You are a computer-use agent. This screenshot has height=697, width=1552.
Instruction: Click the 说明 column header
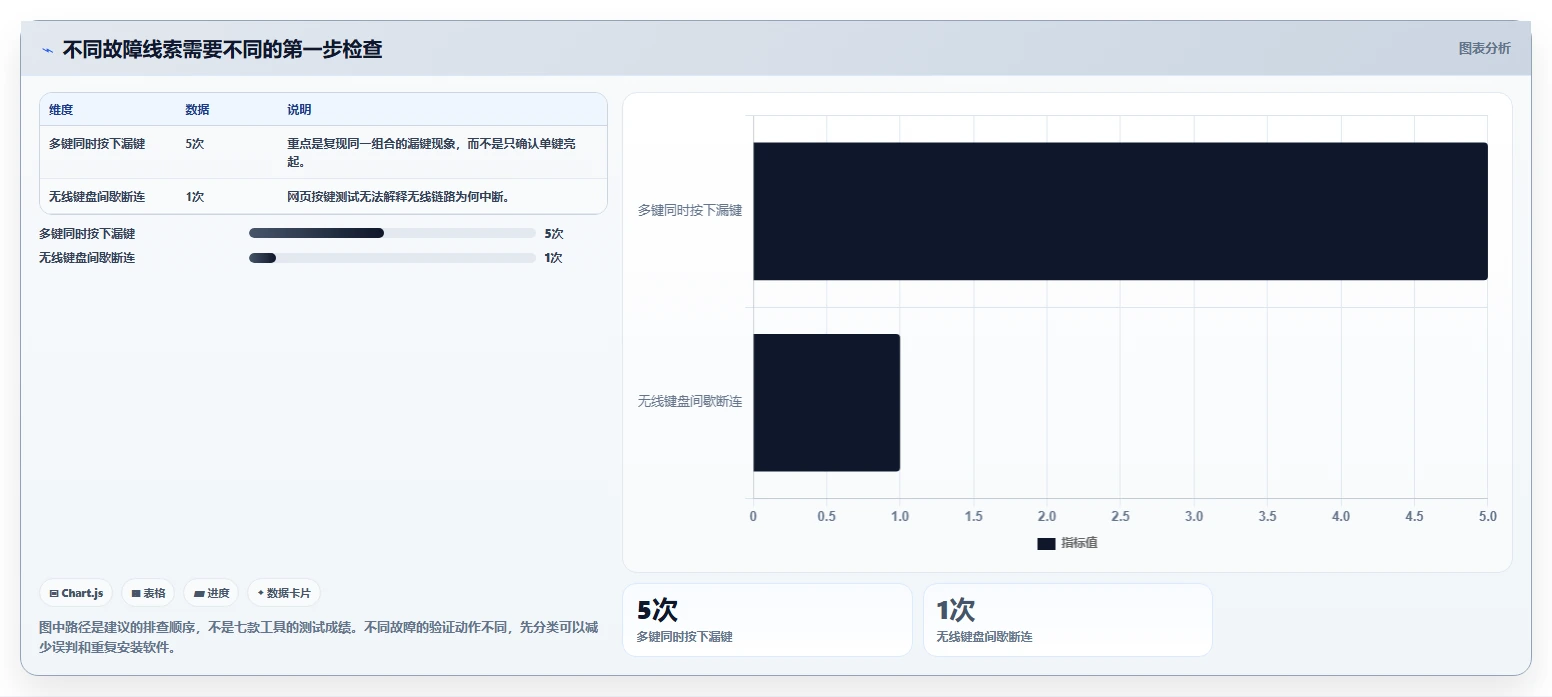point(299,110)
